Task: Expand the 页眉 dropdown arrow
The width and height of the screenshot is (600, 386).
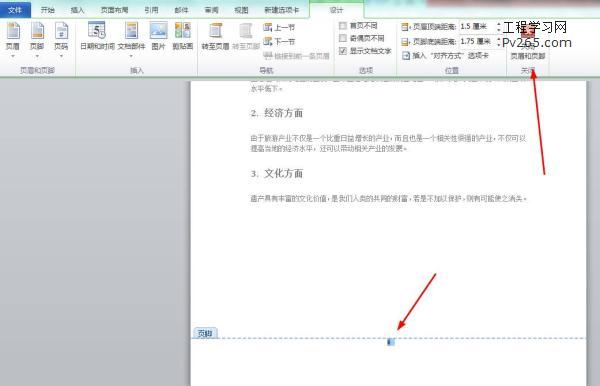Action: click(13, 56)
